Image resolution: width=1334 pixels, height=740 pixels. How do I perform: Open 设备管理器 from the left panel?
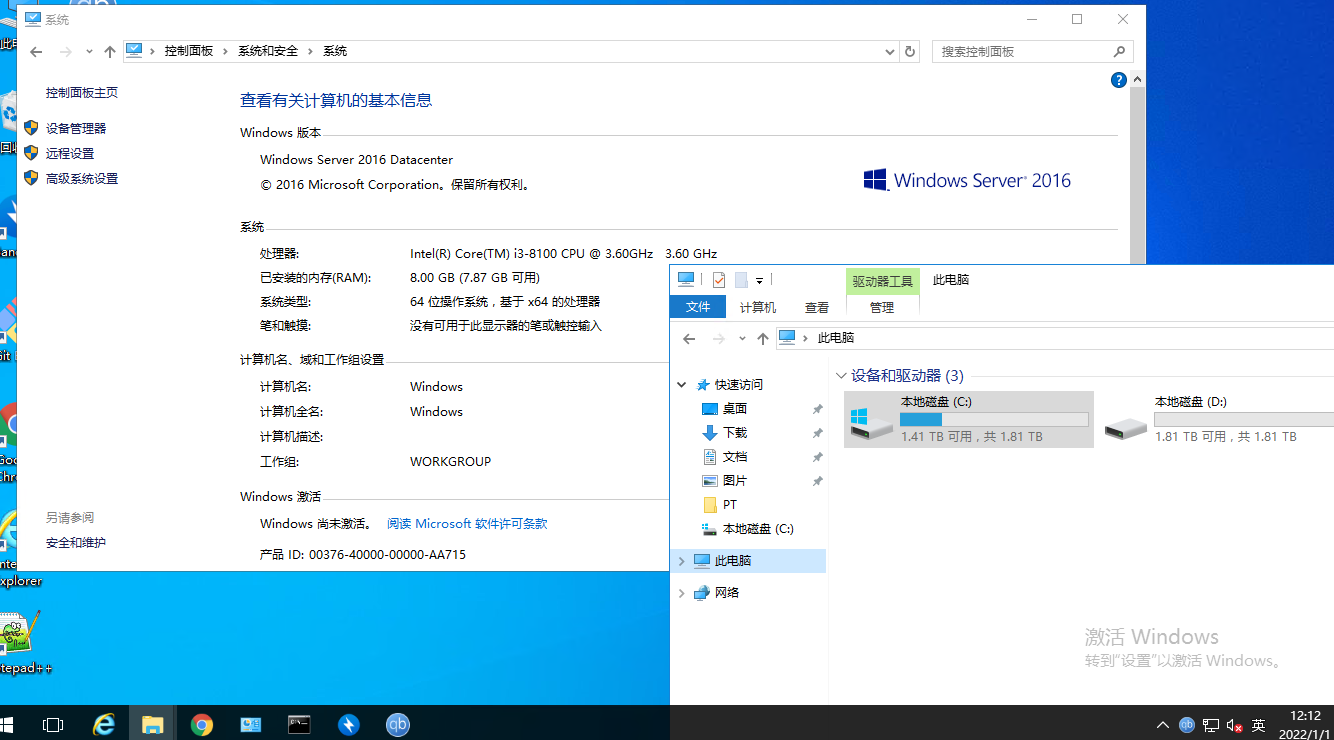(x=76, y=128)
